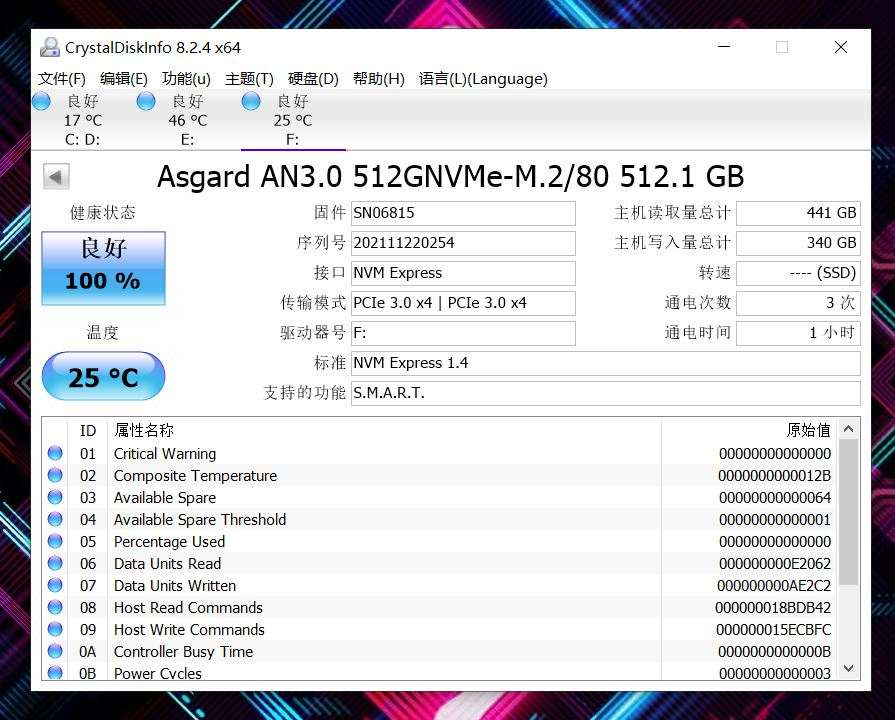Click the serial number field 202111220254

(x=463, y=243)
